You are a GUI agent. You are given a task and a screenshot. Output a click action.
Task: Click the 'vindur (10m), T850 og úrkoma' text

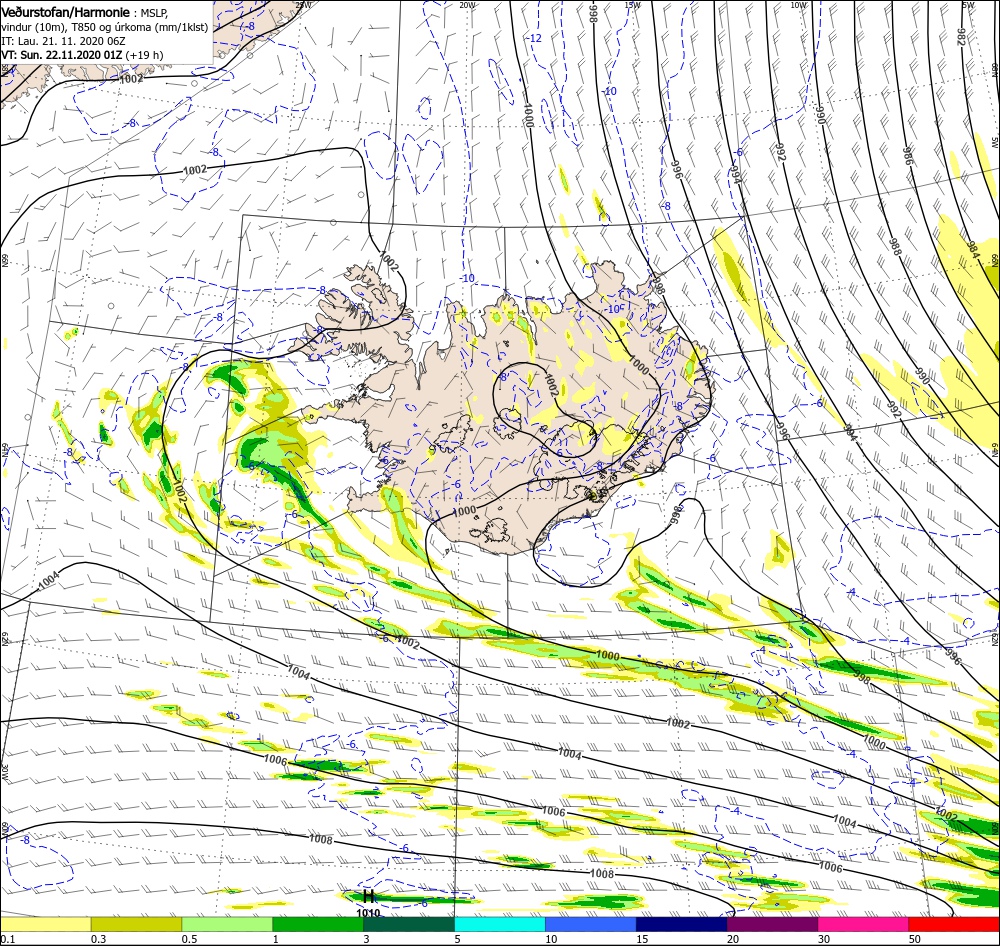point(105,27)
